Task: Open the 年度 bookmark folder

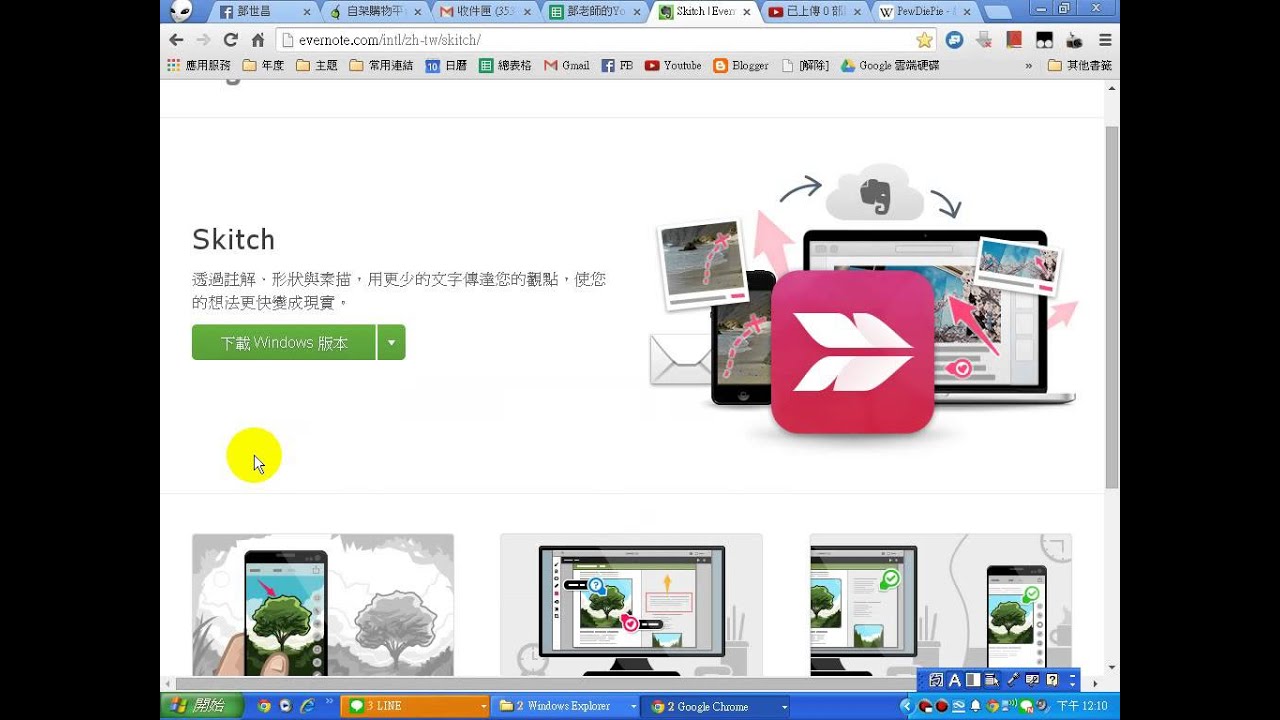Action: pos(264,66)
